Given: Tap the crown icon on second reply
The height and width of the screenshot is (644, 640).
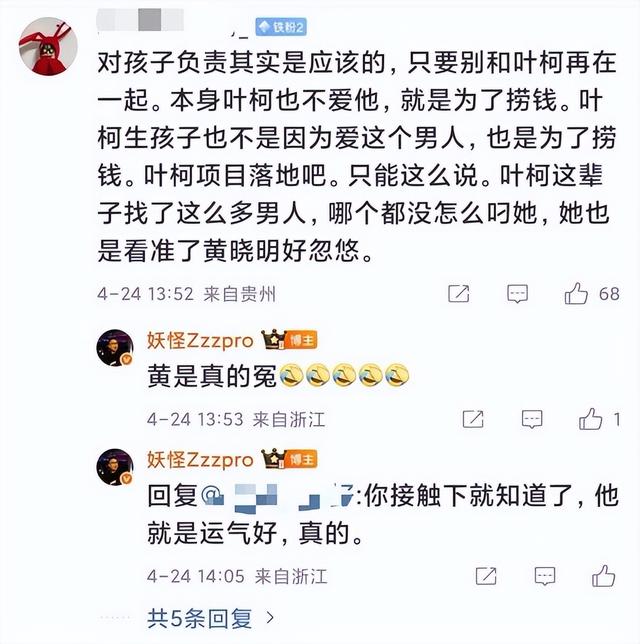Looking at the screenshot, I should click(274, 458).
